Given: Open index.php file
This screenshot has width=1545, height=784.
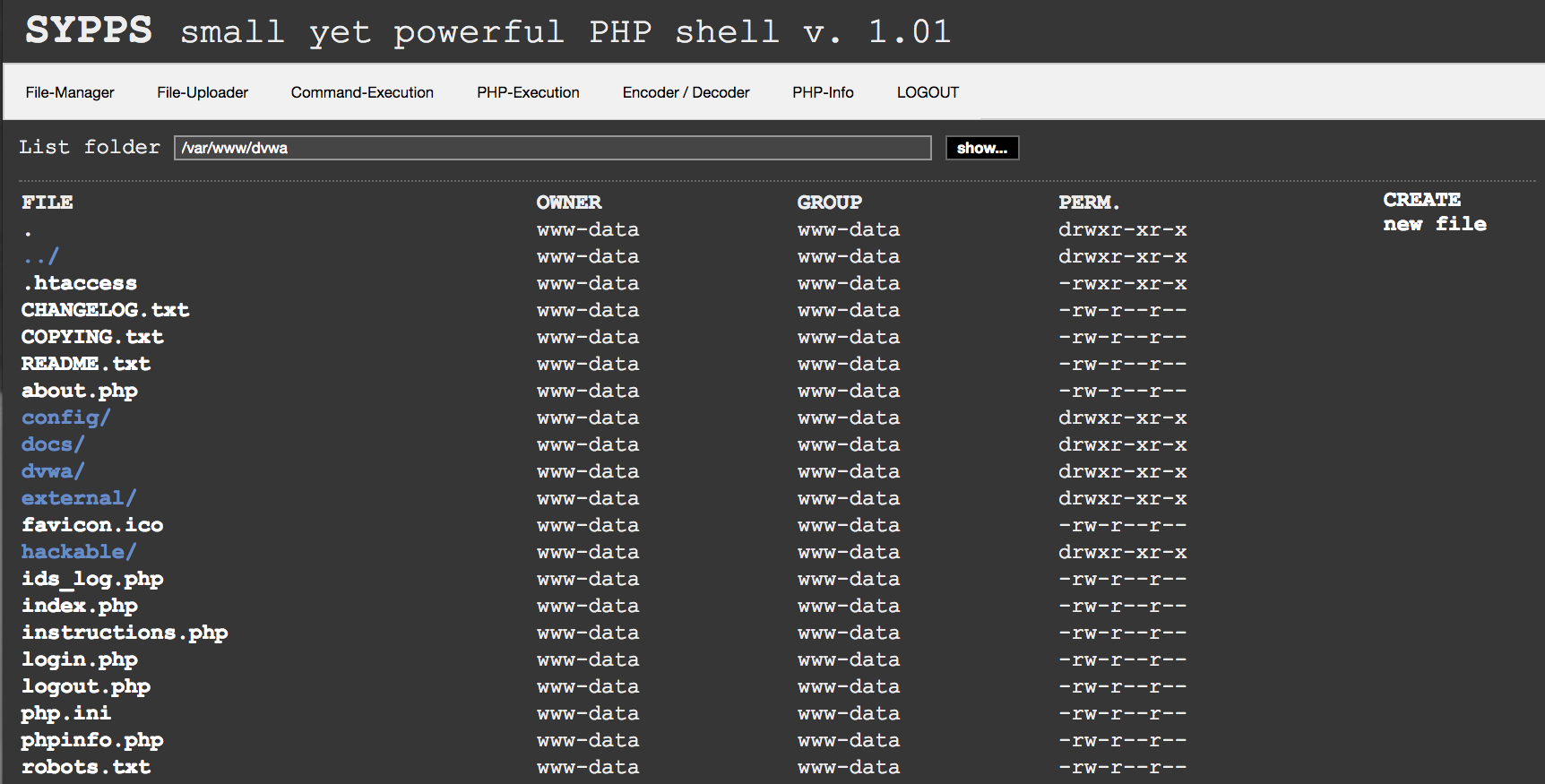Looking at the screenshot, I should (x=80, y=606).
